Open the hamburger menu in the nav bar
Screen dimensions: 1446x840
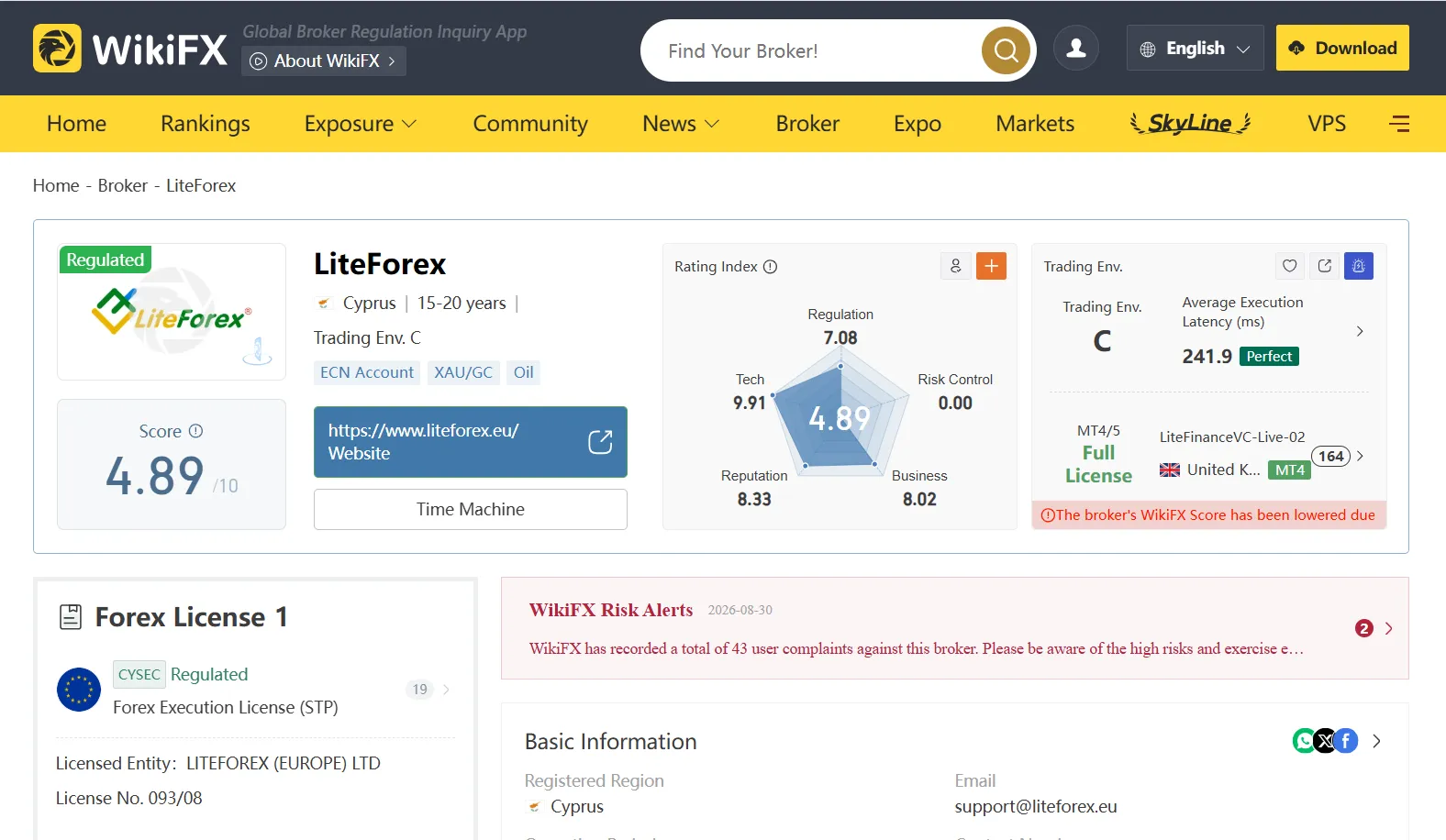click(x=1399, y=124)
